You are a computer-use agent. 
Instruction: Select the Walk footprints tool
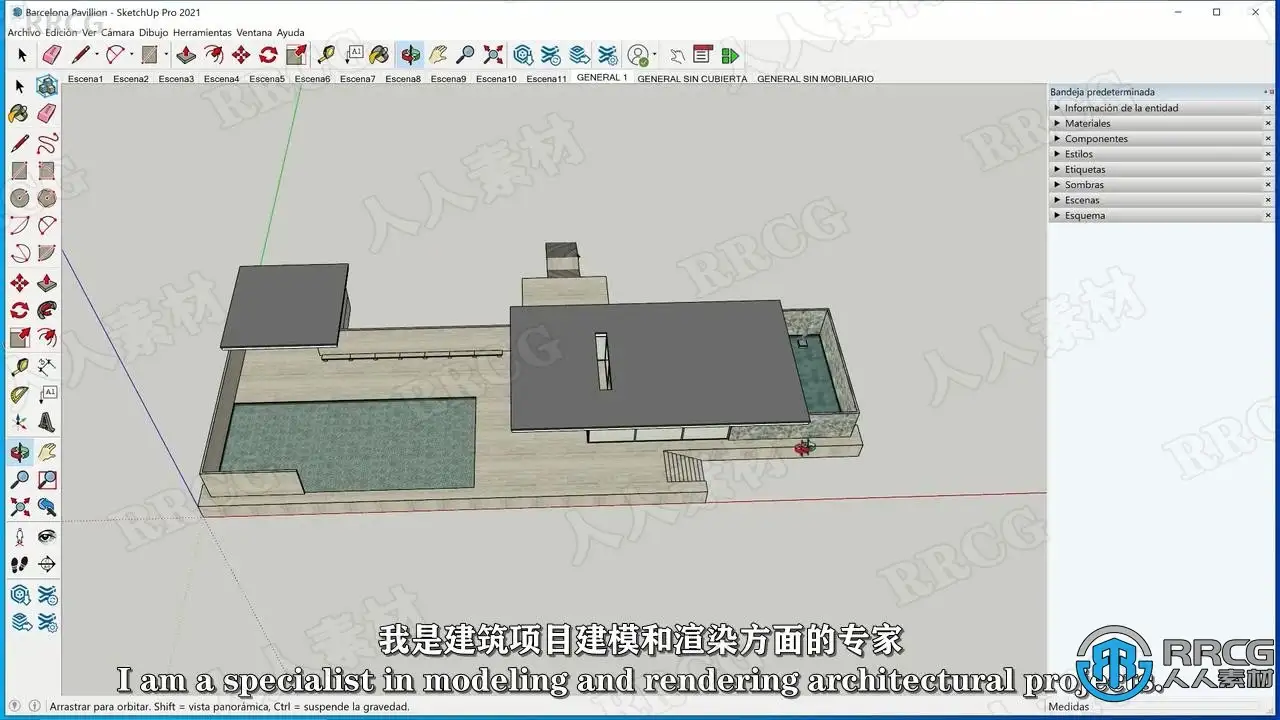click(x=19, y=565)
